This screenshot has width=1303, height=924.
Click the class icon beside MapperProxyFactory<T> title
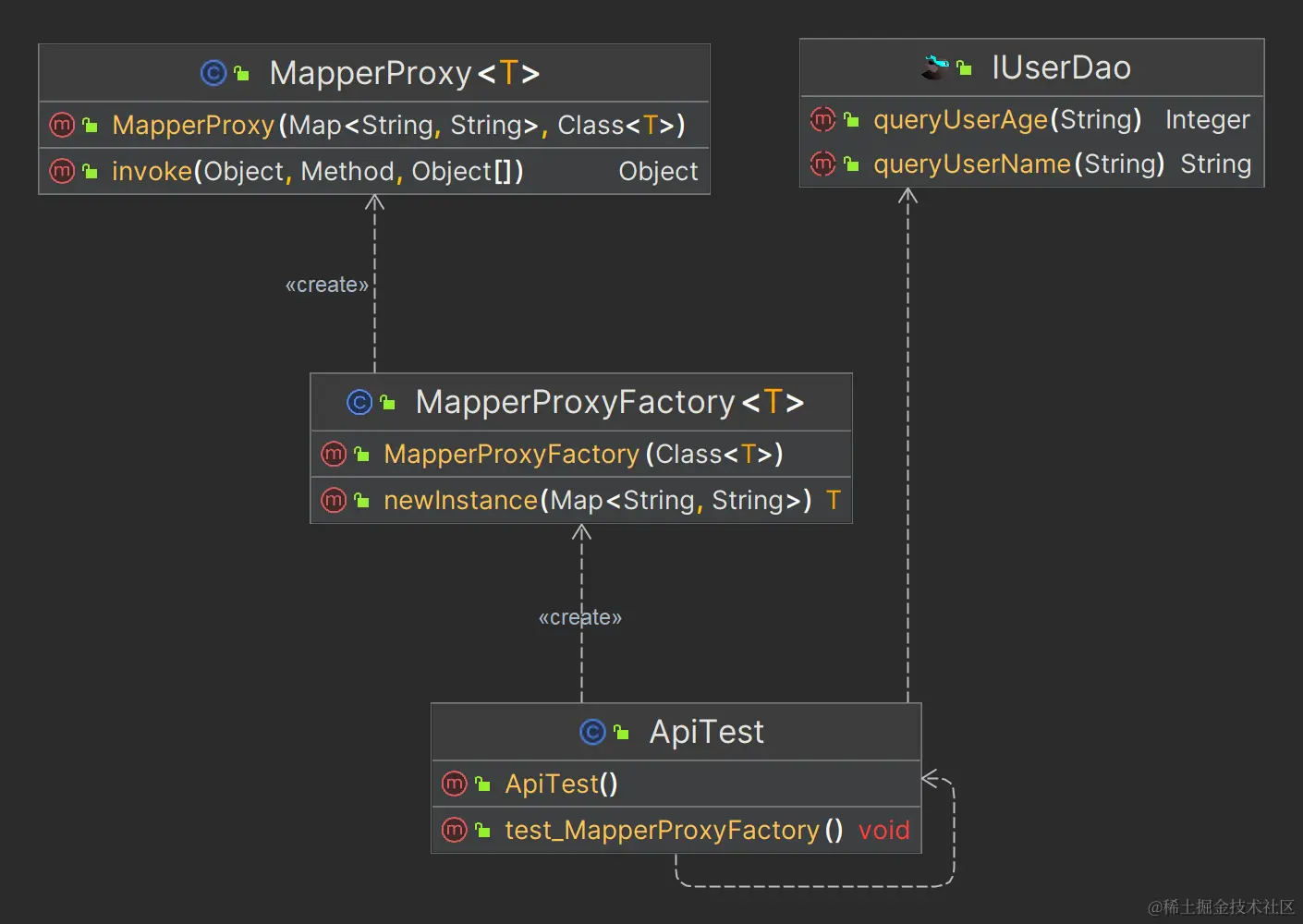click(x=359, y=402)
